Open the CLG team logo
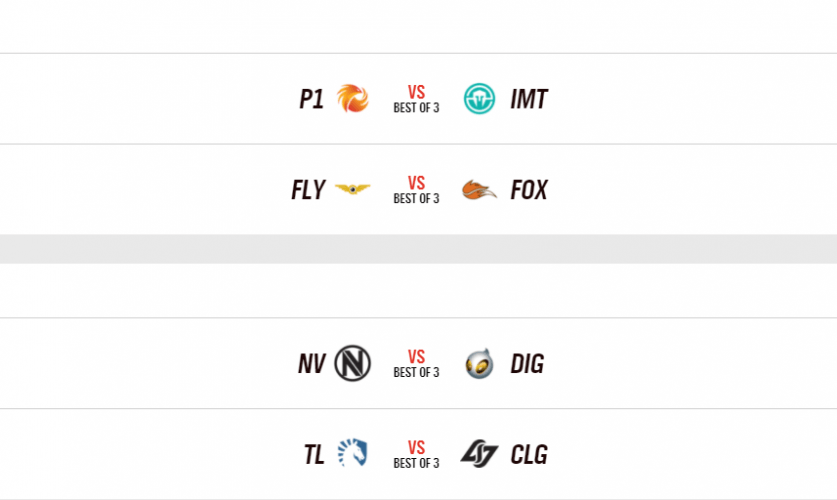This screenshot has height=500, width=837. tap(479, 454)
